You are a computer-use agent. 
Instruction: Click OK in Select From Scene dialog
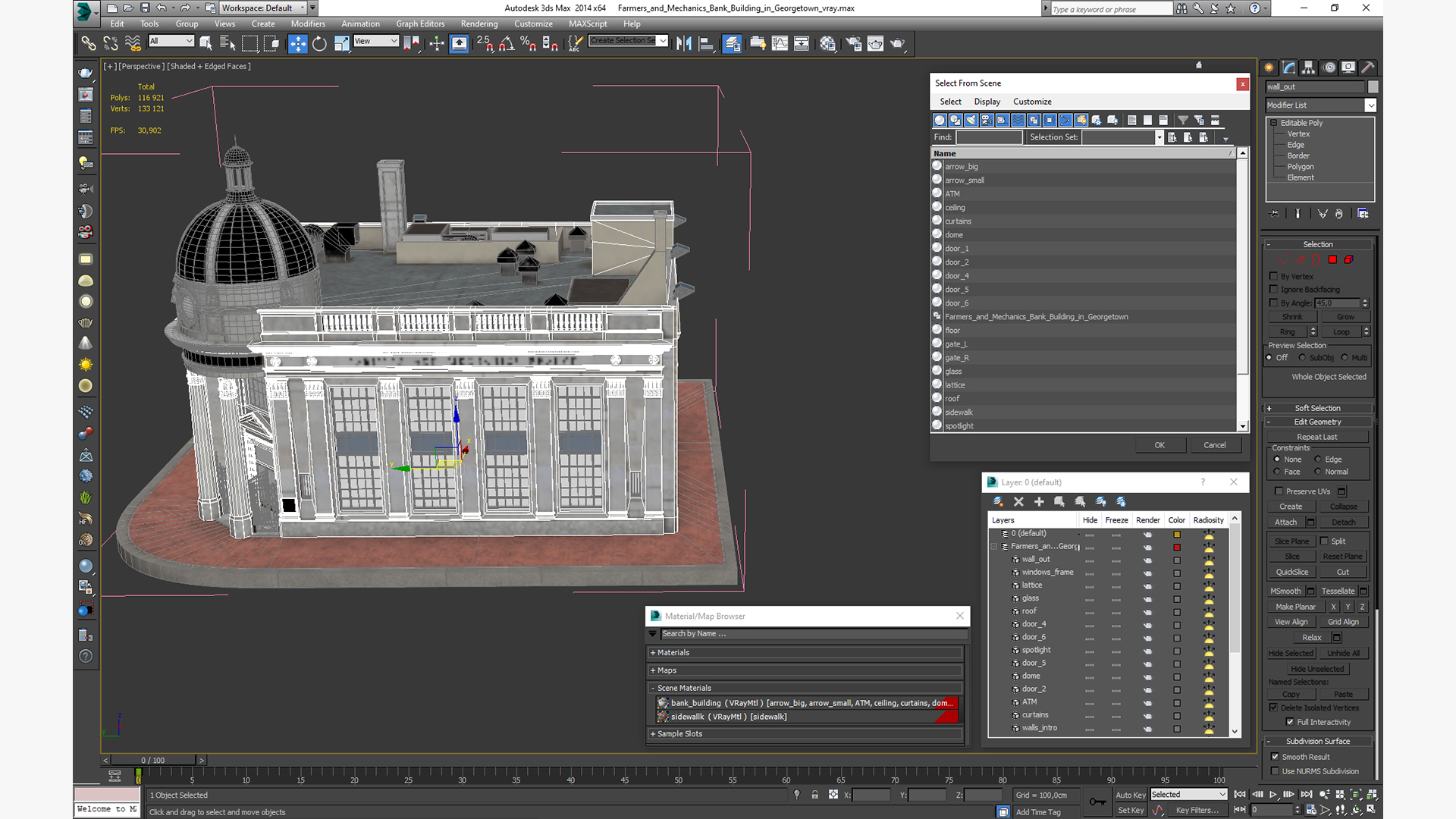pyautogui.click(x=1159, y=445)
